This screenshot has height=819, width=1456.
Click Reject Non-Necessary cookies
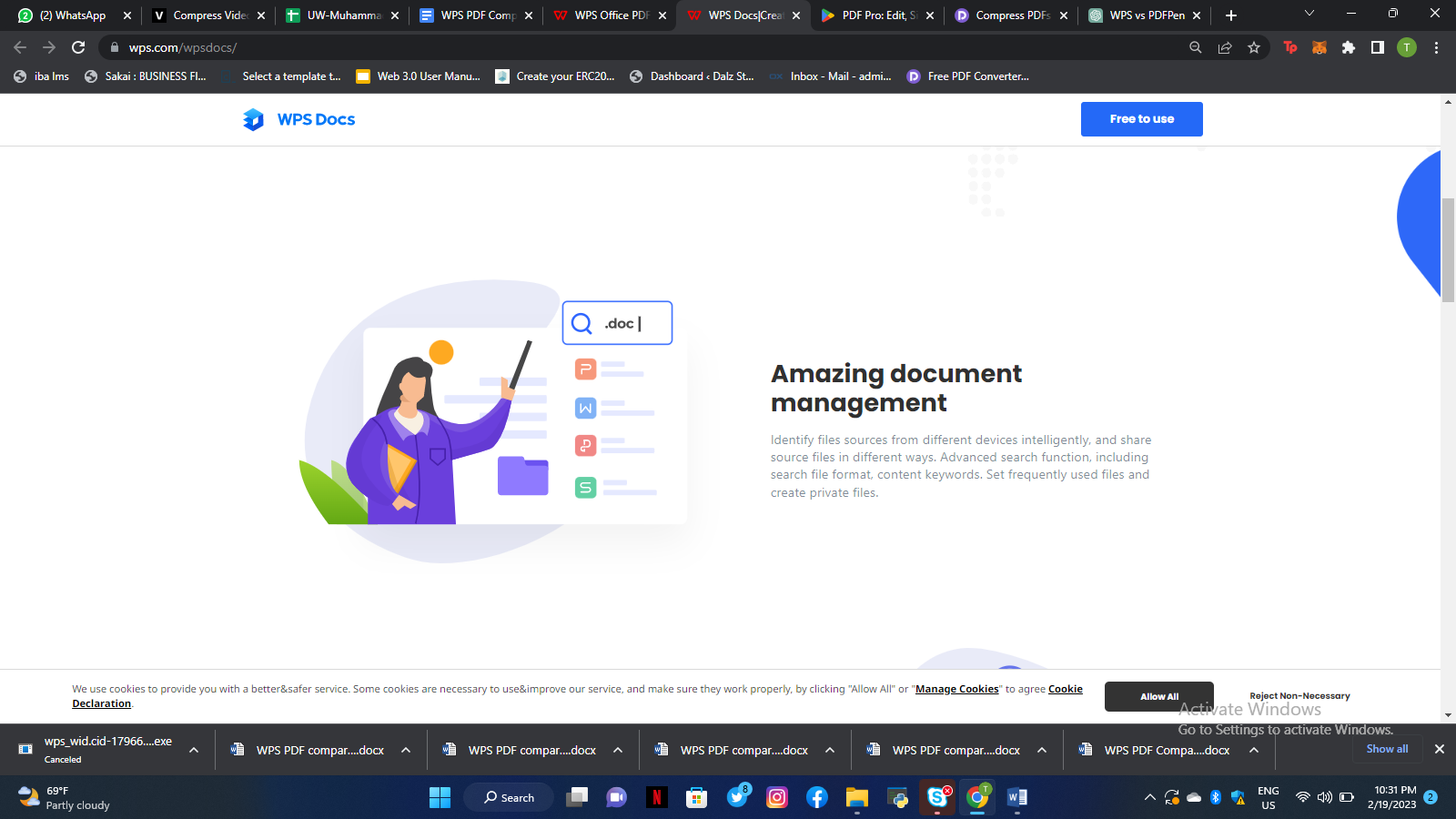click(x=1299, y=696)
